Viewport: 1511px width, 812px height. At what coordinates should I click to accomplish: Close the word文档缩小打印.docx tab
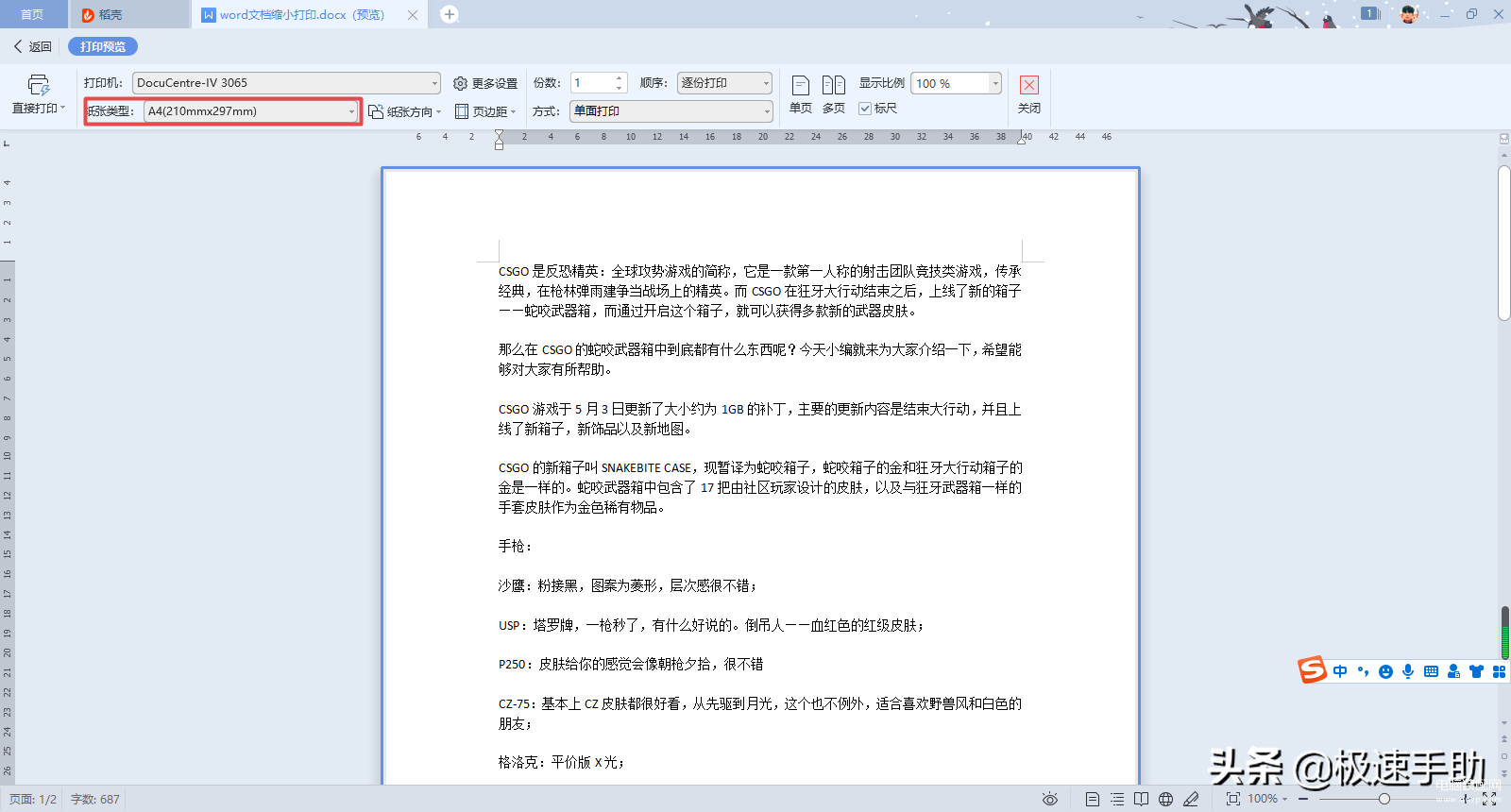[413, 15]
